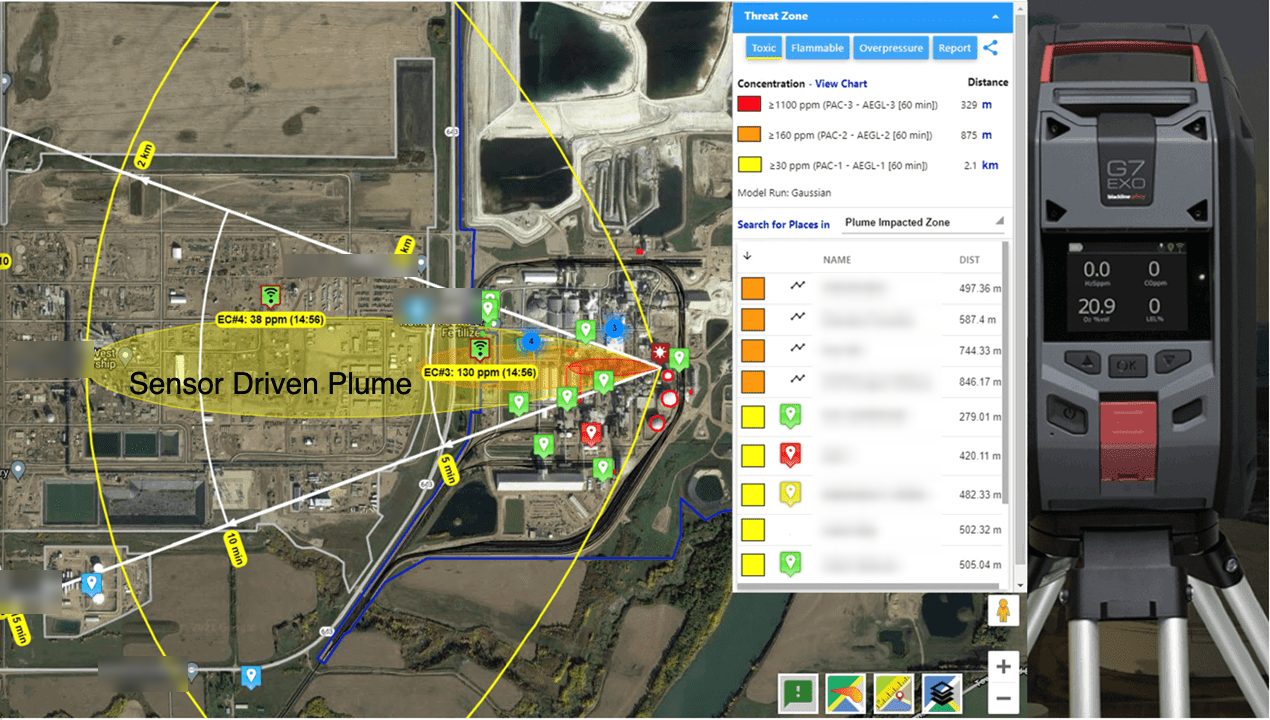Click the orange ≥160 ppm swatch
Screen dimensions: 1270x720
tap(750, 135)
